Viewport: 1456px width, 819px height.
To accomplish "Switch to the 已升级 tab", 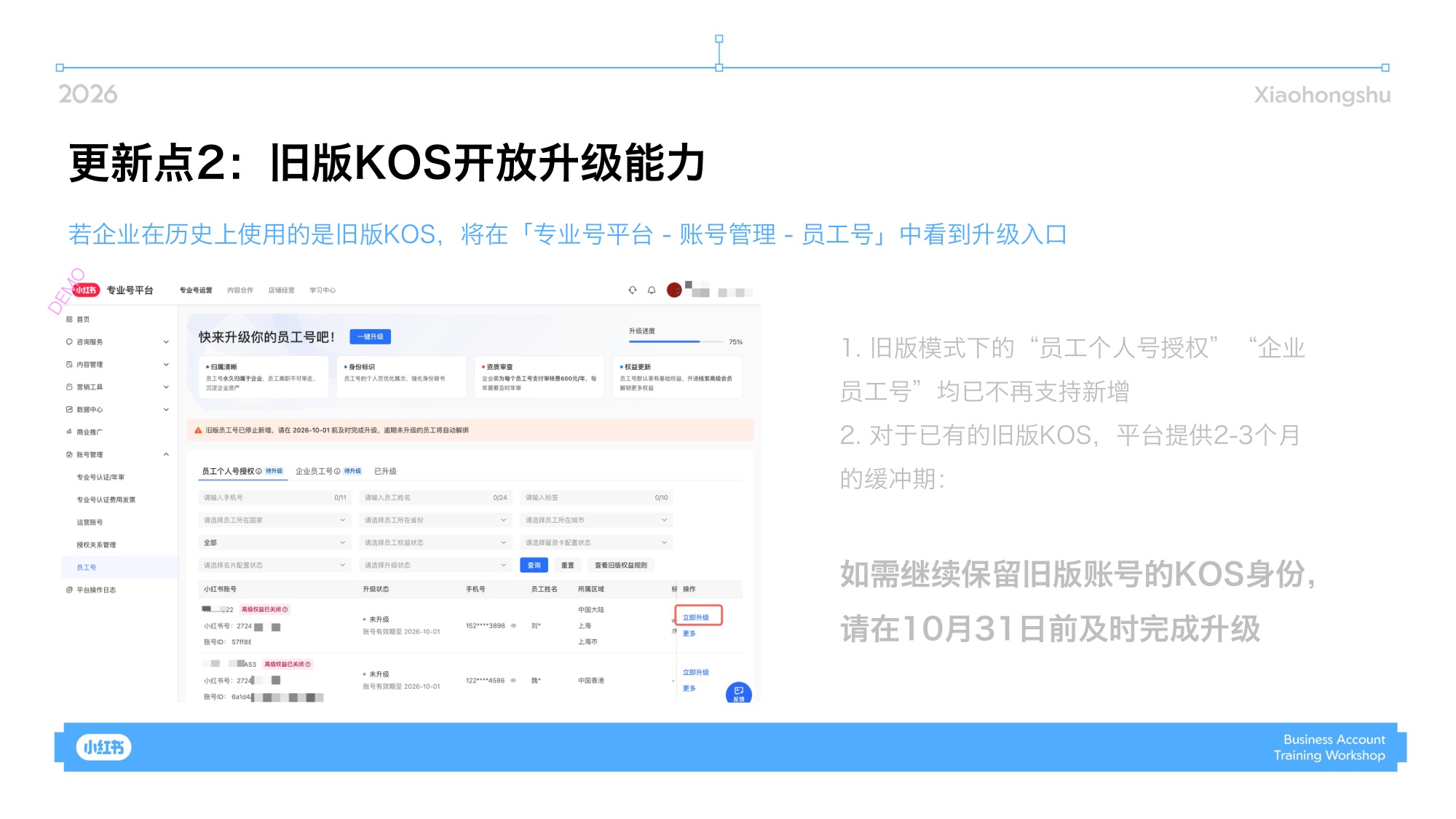I will [x=385, y=472].
